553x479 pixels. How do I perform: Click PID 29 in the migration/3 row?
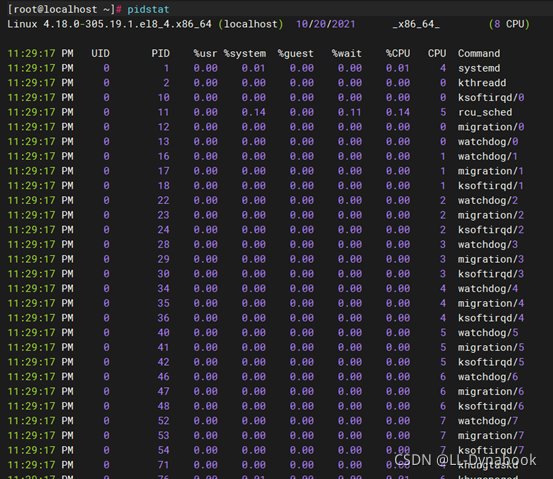pyautogui.click(x=164, y=259)
